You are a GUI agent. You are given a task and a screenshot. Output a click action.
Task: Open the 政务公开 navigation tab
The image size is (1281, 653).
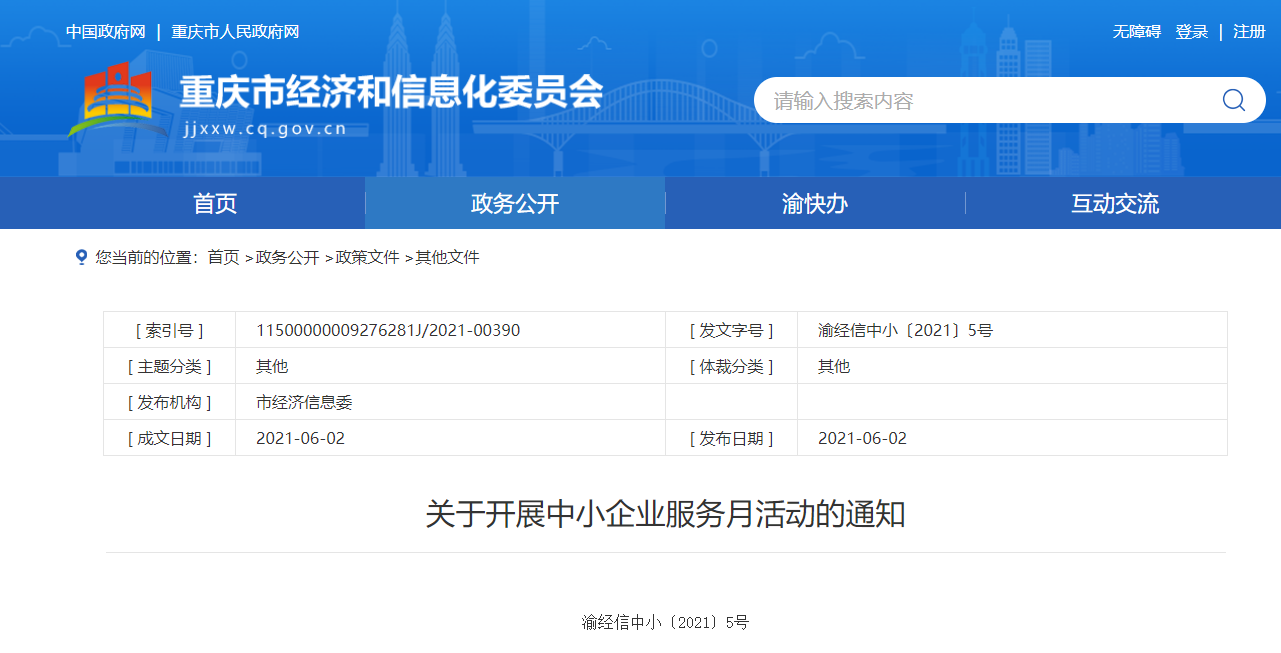515,204
